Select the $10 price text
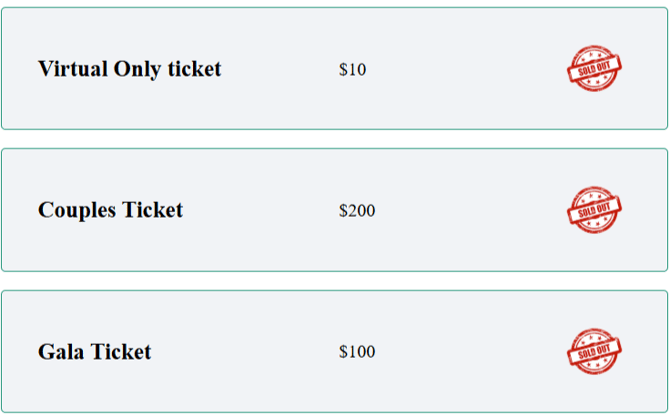The height and width of the screenshot is (415, 670). click(353, 70)
